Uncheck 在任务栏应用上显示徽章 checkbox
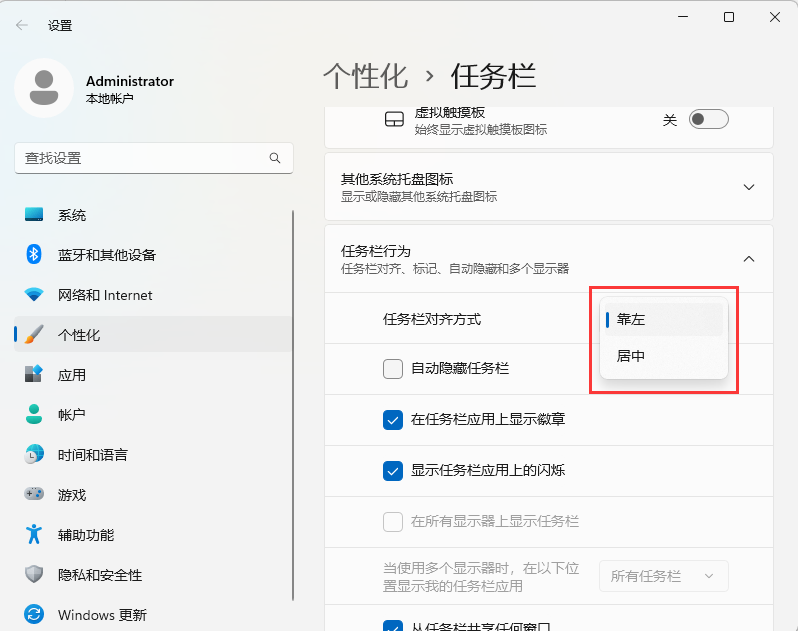This screenshot has height=631, width=798. click(x=392, y=420)
